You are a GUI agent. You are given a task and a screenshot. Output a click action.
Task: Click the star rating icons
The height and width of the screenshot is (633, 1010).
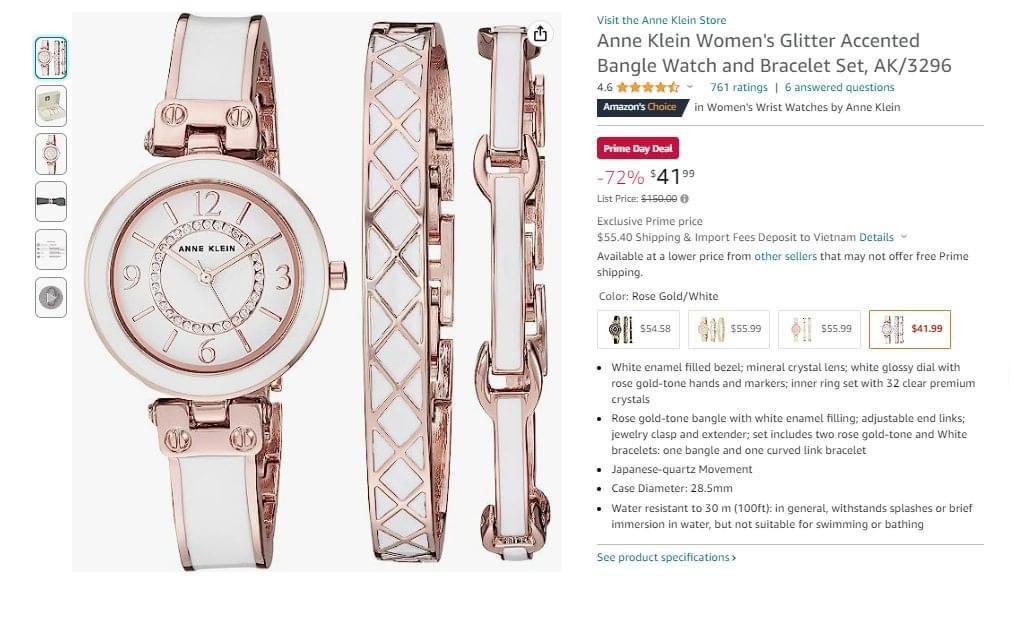point(647,87)
